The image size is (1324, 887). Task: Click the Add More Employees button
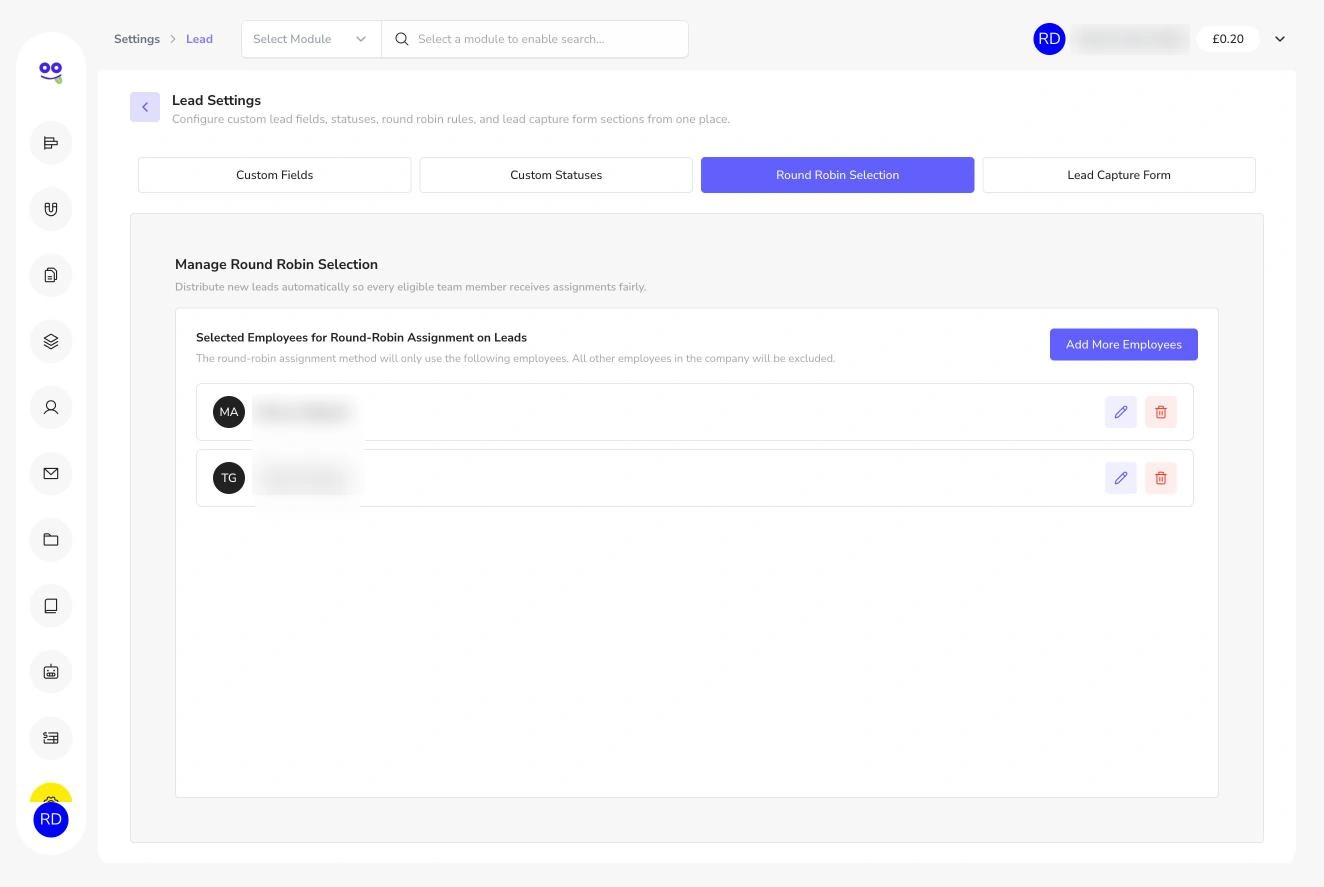click(x=1124, y=344)
